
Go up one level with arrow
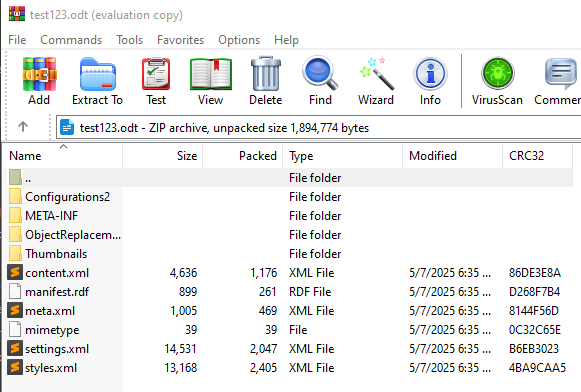(23, 127)
